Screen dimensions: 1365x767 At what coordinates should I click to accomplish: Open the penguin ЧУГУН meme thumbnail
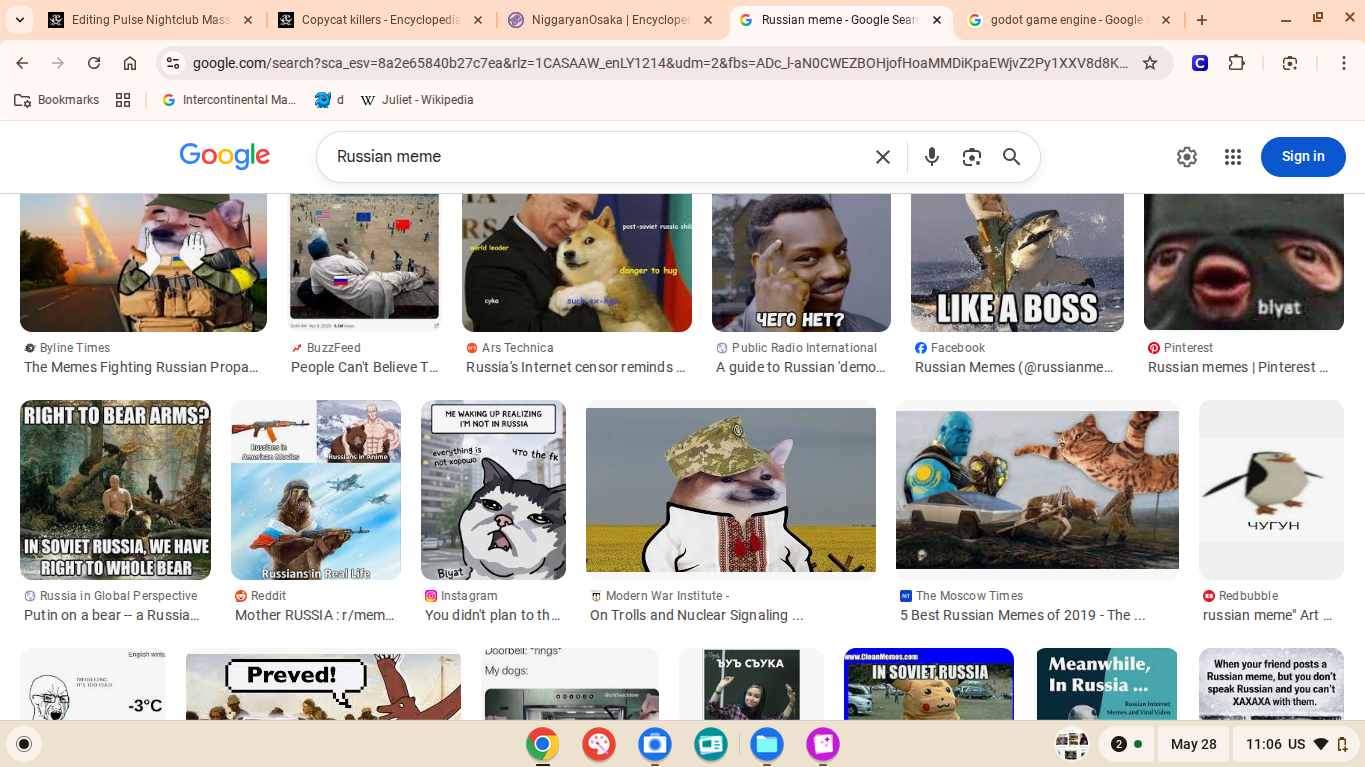click(1271, 490)
